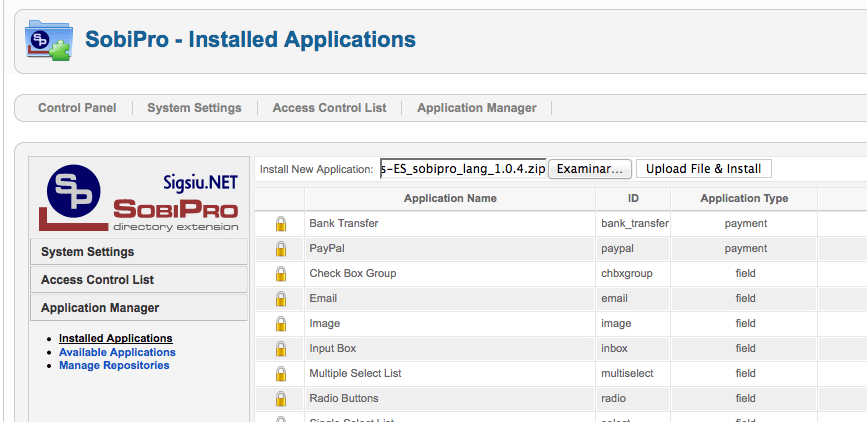Click the SobiPro folder icon in header
The width and height of the screenshot is (867, 422).
49,40
